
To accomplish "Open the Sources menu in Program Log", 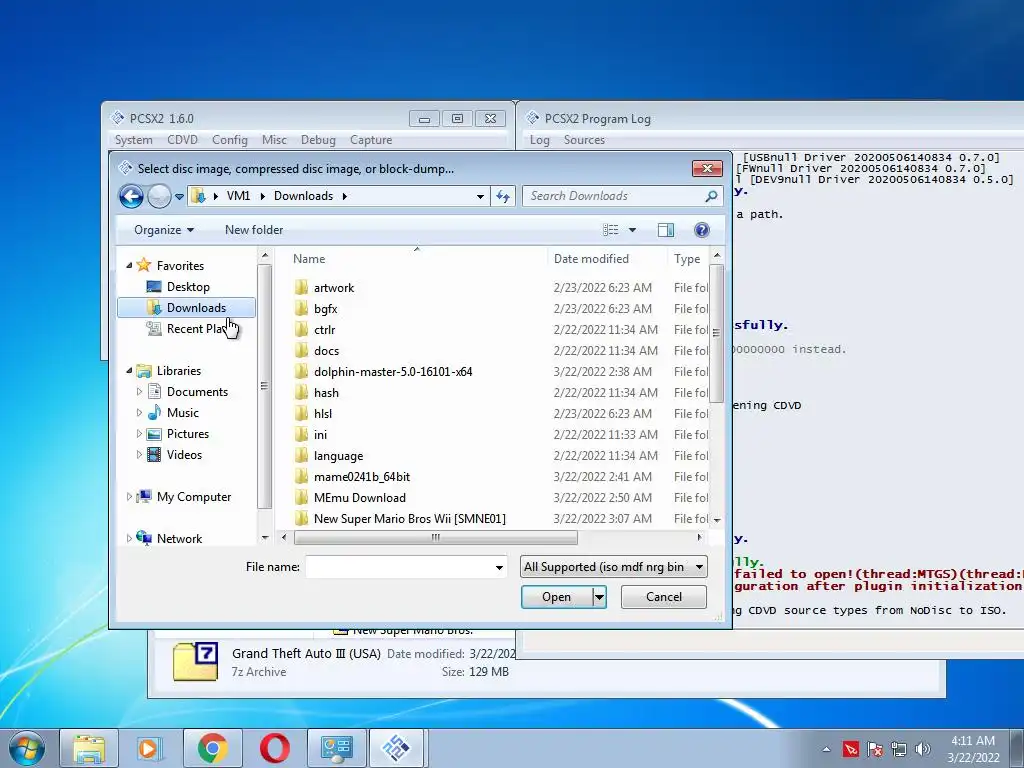I will point(584,140).
